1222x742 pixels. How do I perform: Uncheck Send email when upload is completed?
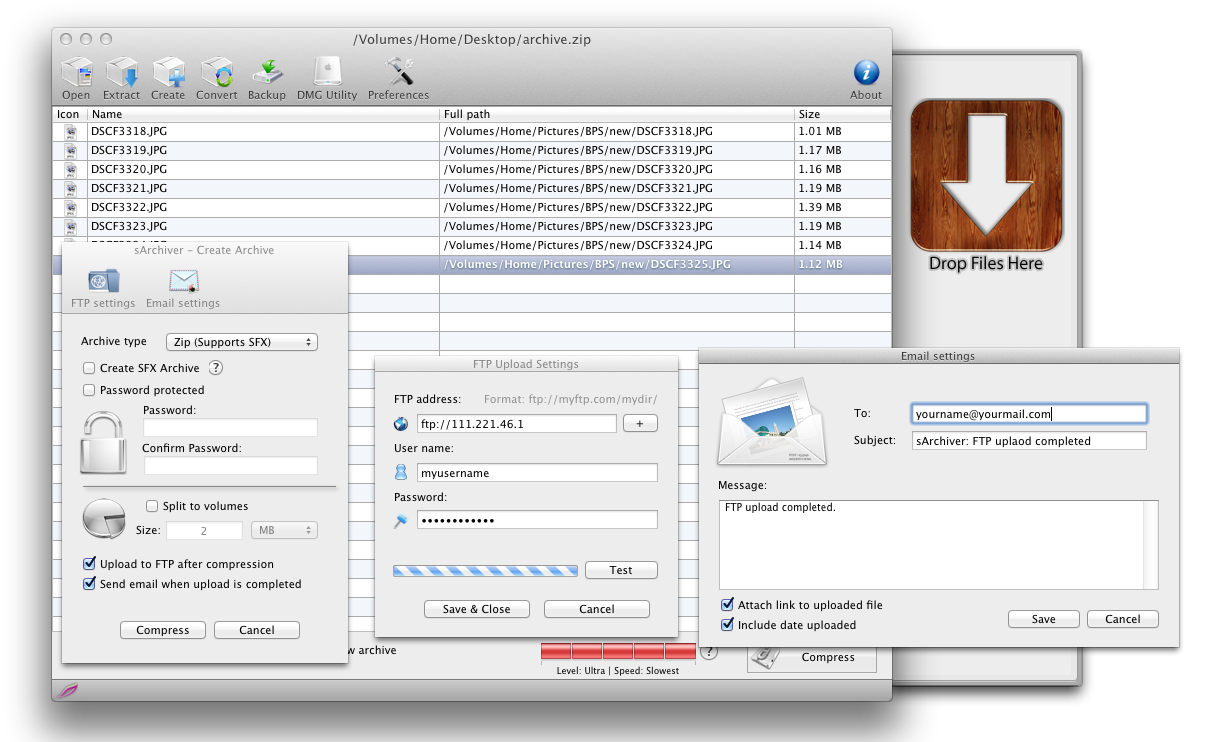pos(90,584)
